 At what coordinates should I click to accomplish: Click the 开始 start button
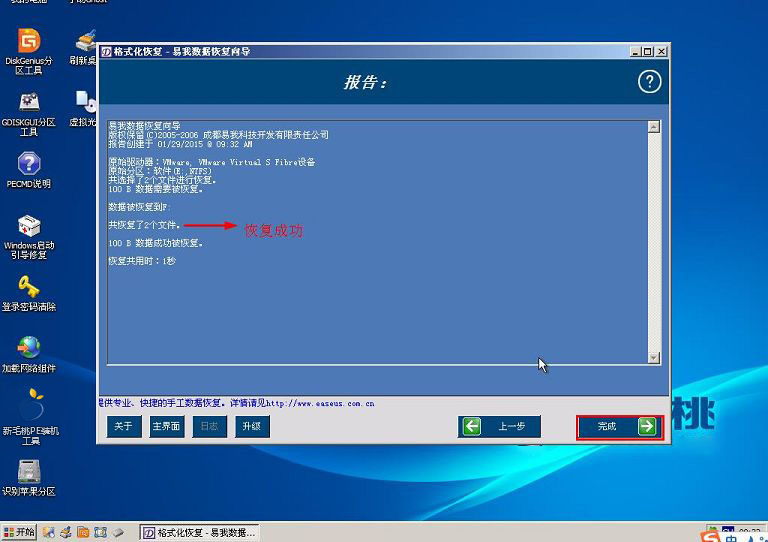tap(19, 532)
